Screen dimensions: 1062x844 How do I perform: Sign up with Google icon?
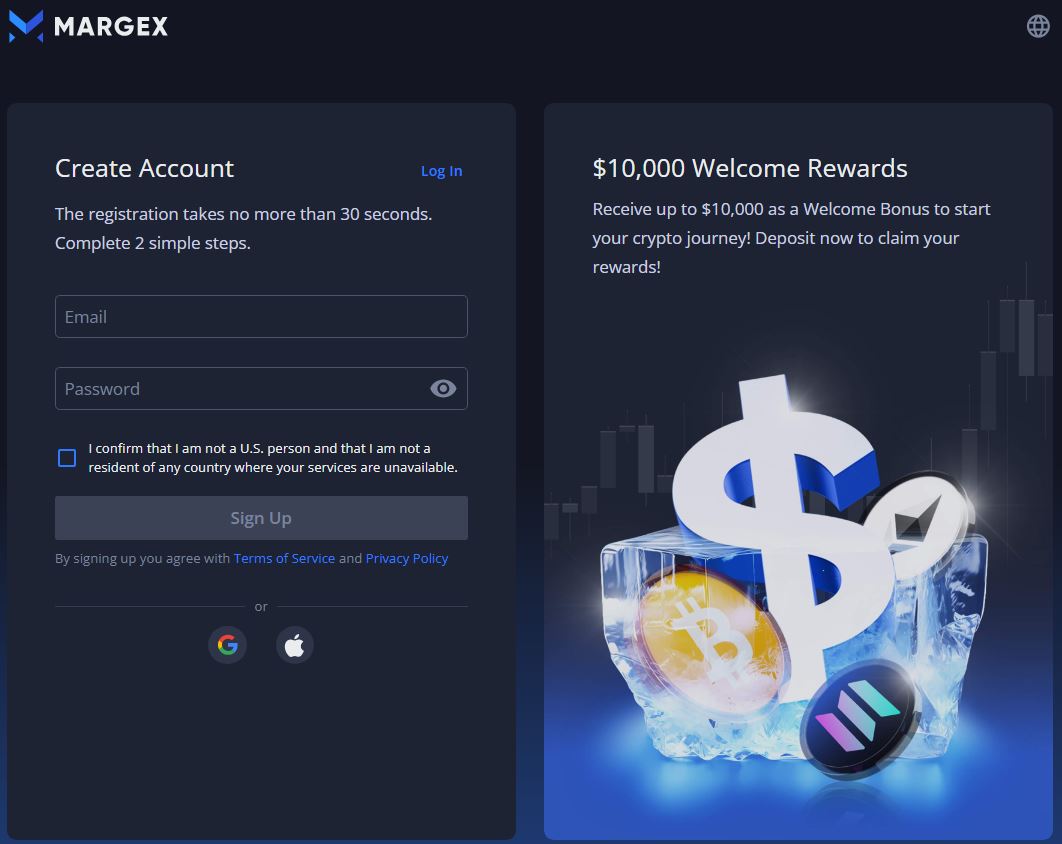tap(228, 644)
